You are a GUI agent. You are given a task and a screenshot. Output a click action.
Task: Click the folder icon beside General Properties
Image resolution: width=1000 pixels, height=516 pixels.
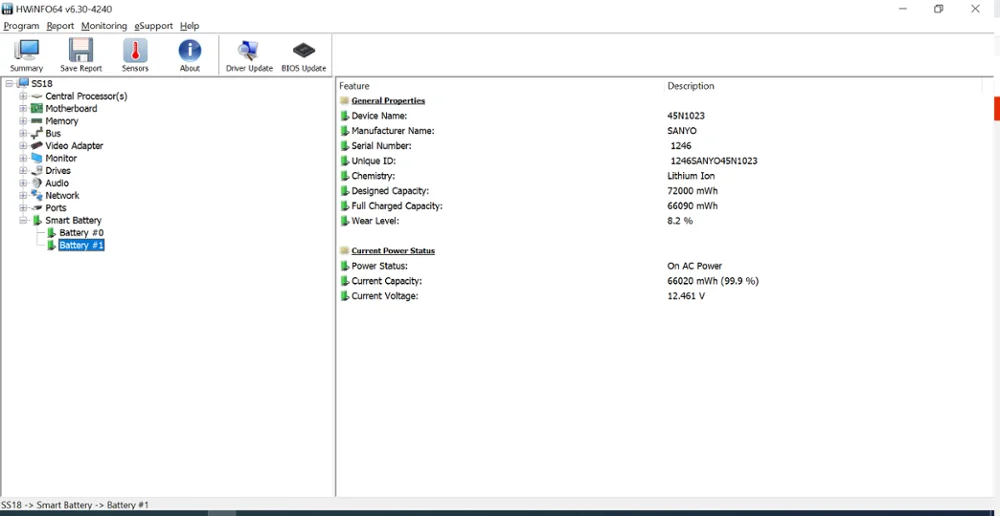pyautogui.click(x=344, y=101)
